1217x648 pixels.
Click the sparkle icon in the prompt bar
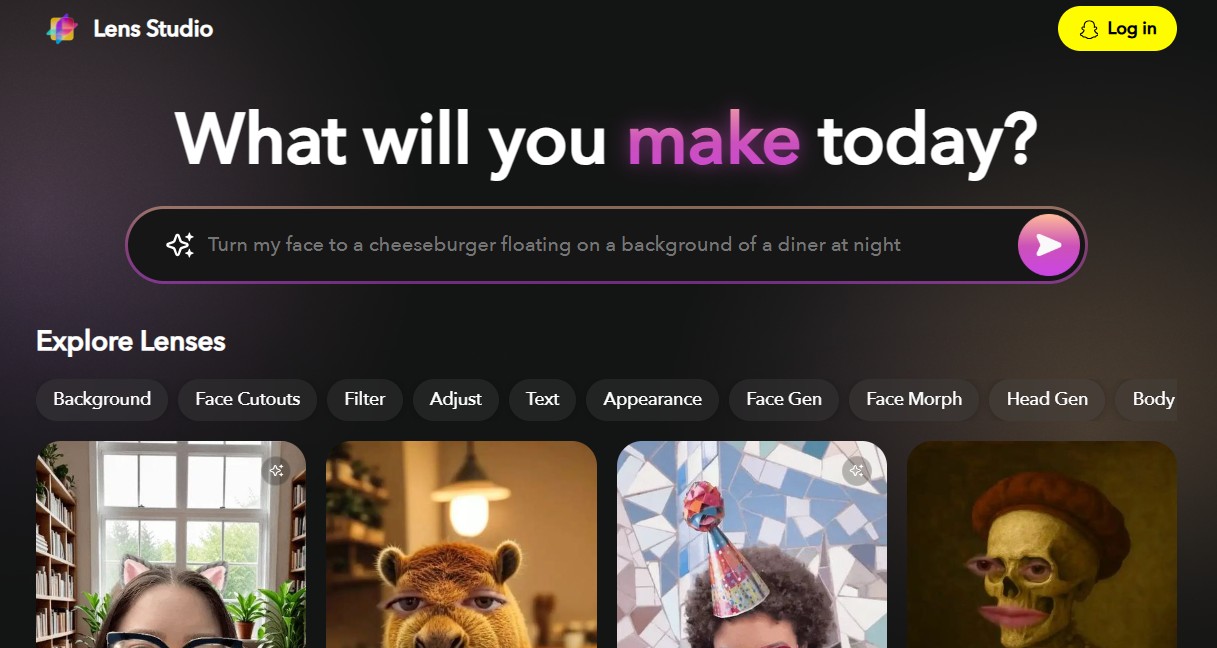point(180,245)
